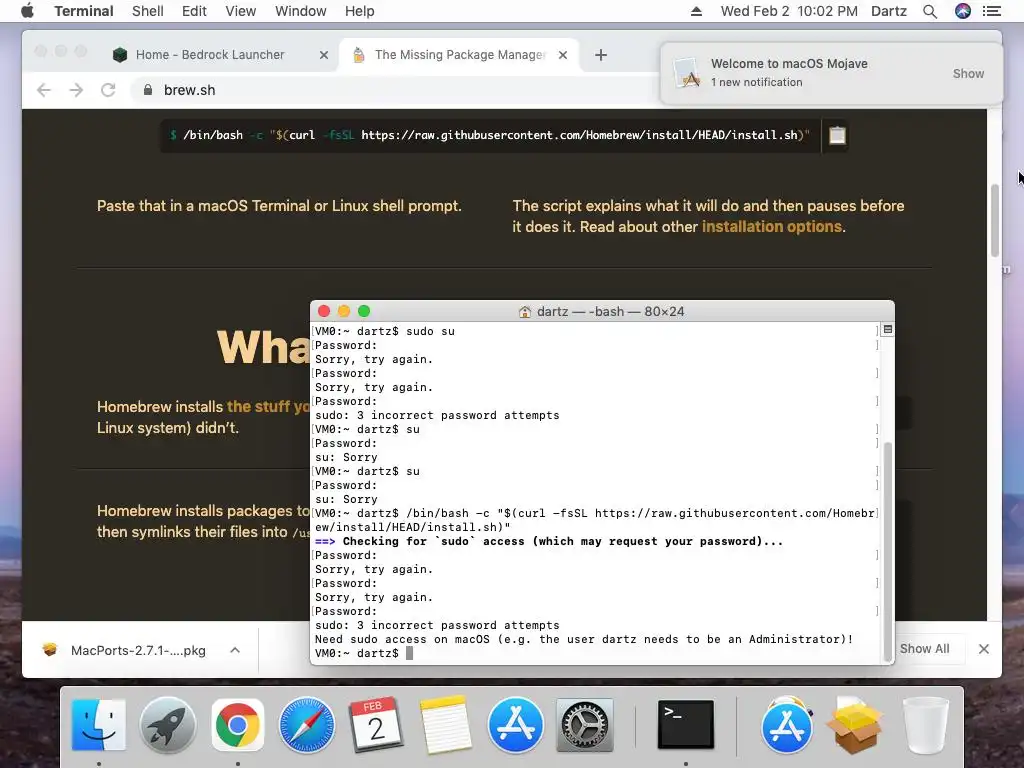Reload the brew.sh page
The width and height of the screenshot is (1024, 768).
coord(108,90)
